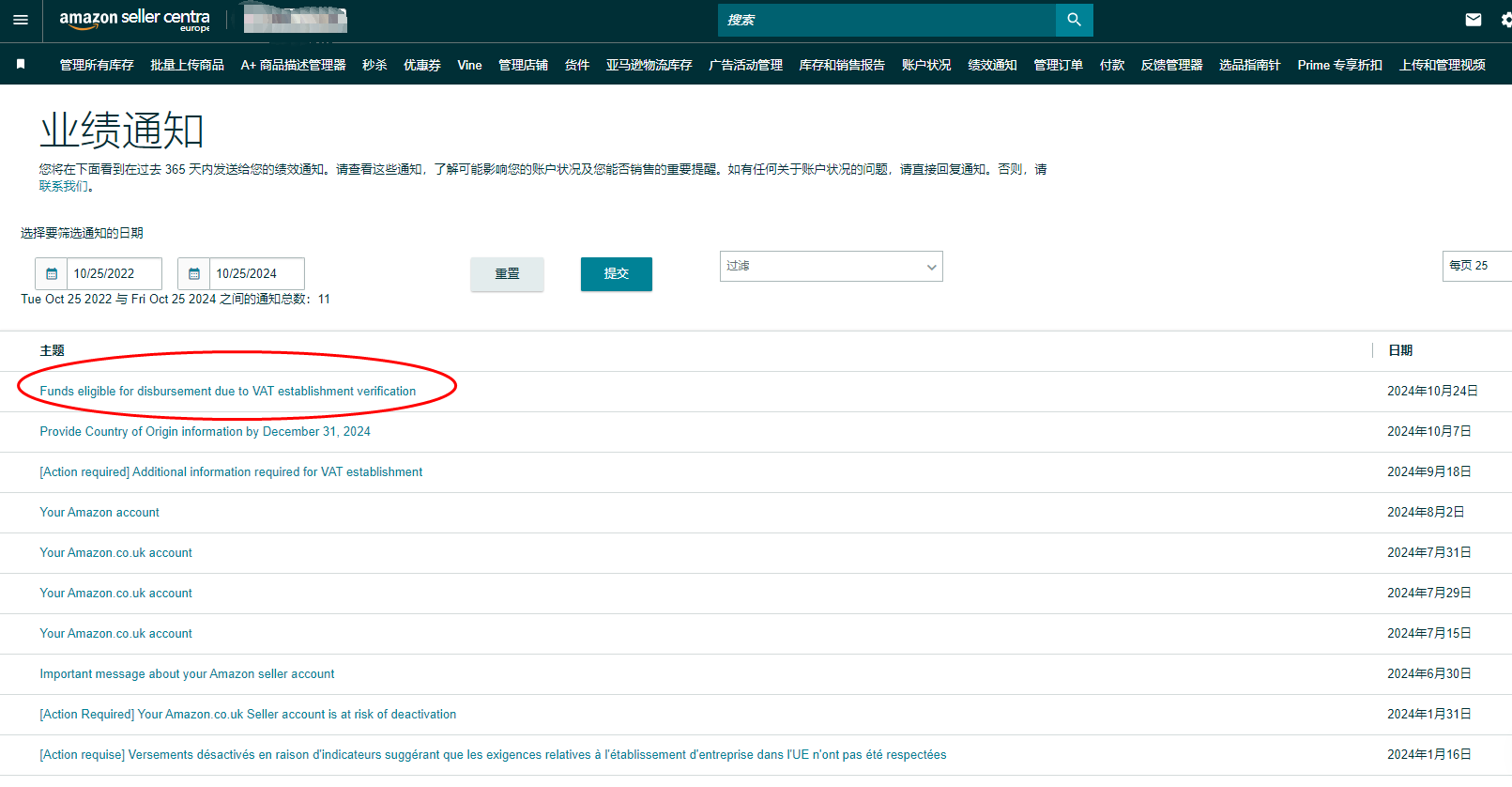This screenshot has width=1512, height=787.
Task: Click the bookmark icon in navigation bar
Action: pyautogui.click(x=21, y=64)
